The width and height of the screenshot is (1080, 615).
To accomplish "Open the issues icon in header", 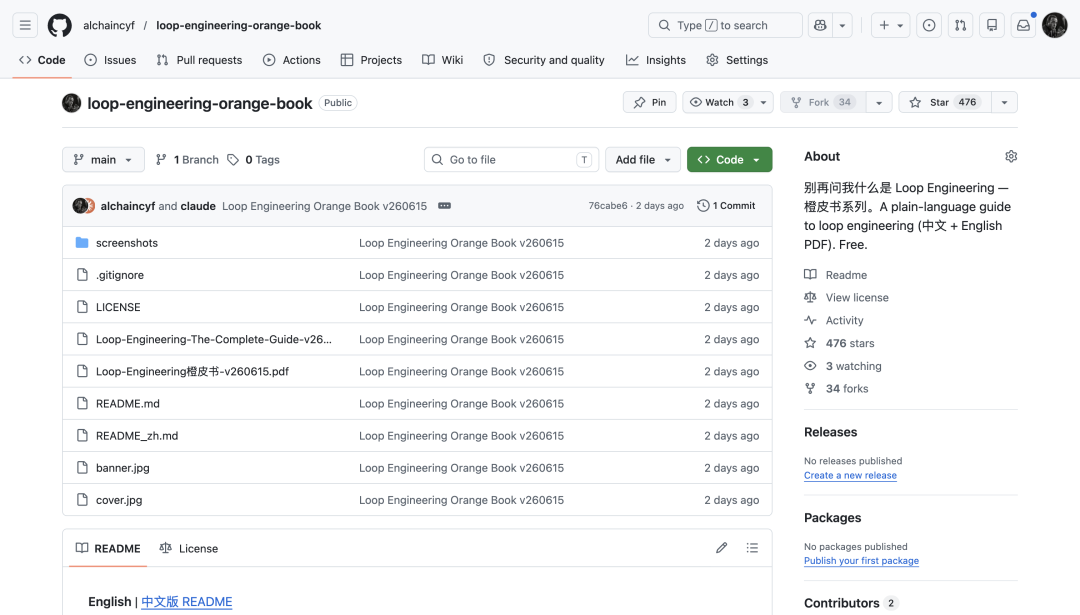I will coord(929,25).
